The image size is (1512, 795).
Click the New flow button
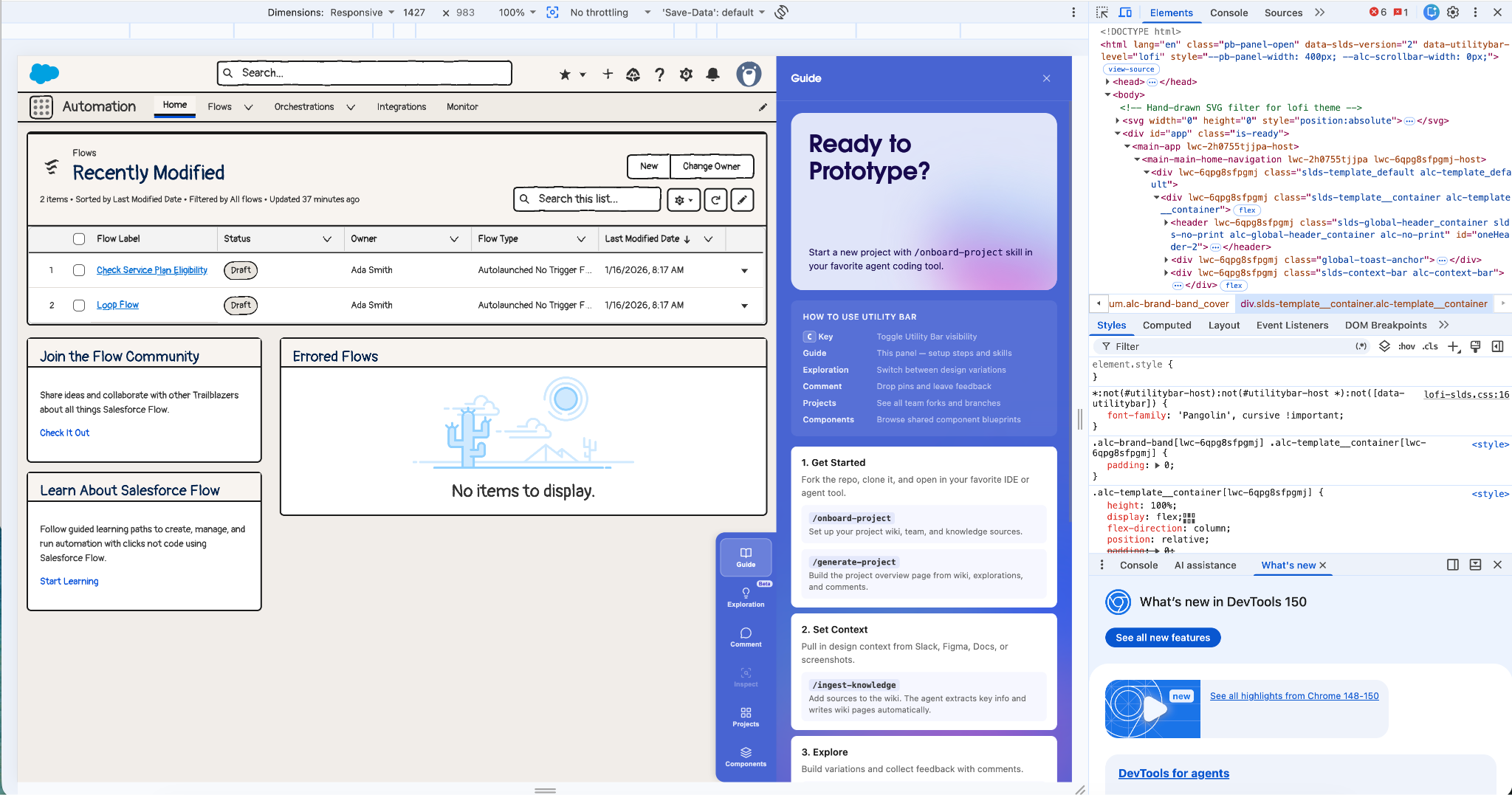click(x=649, y=167)
